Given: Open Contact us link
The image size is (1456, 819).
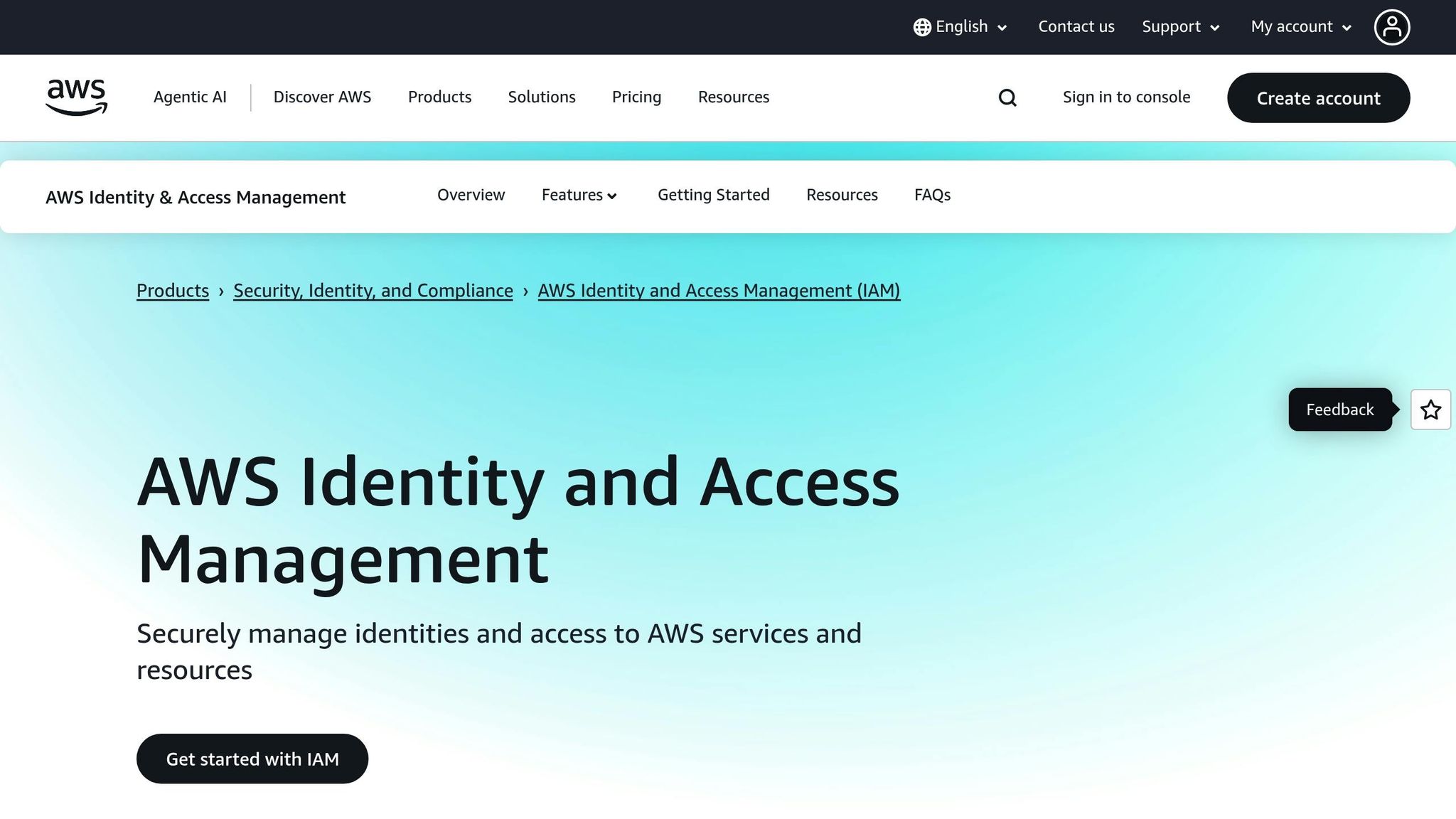Looking at the screenshot, I should pos(1076,27).
